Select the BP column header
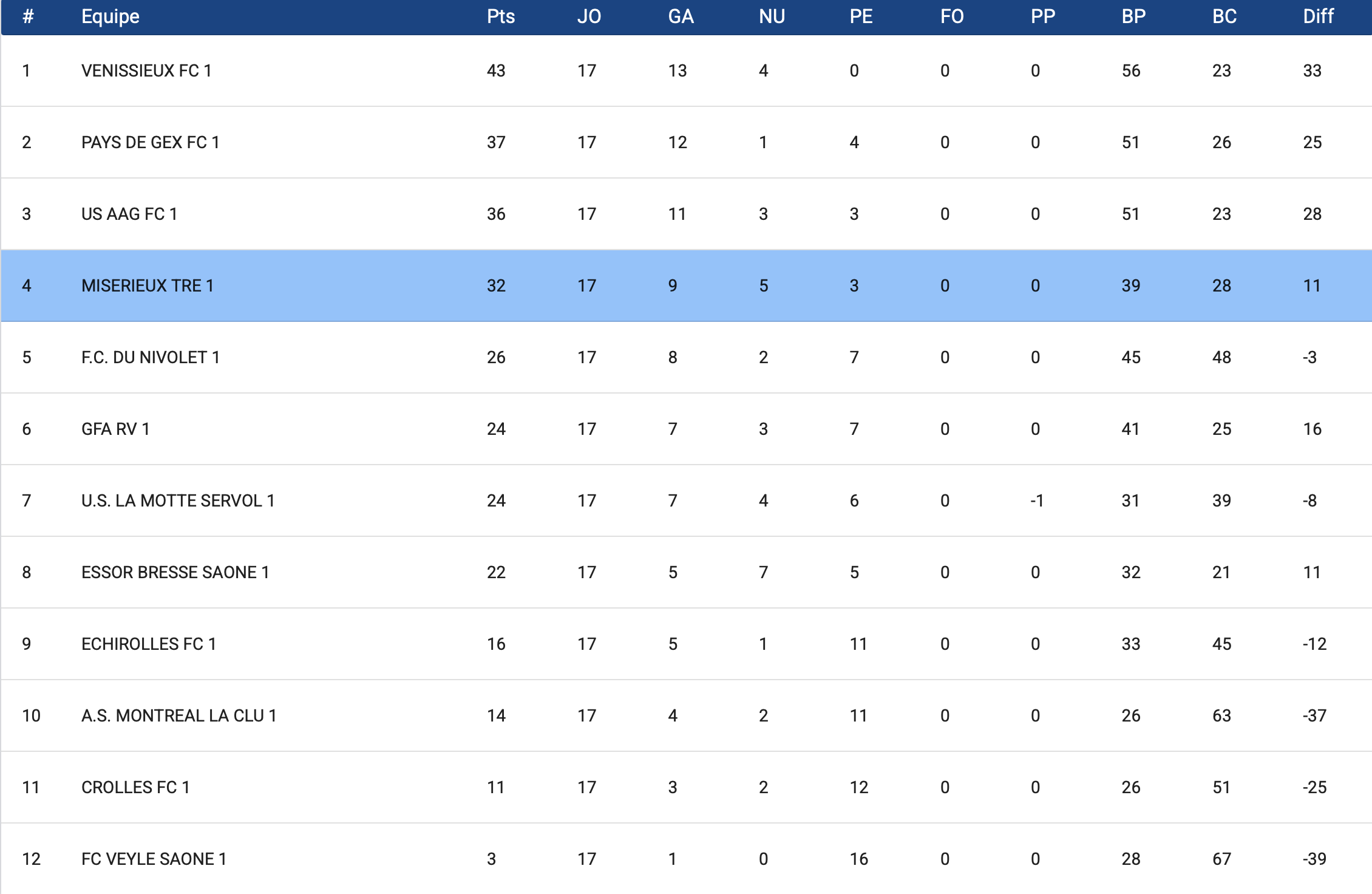 click(x=1133, y=16)
